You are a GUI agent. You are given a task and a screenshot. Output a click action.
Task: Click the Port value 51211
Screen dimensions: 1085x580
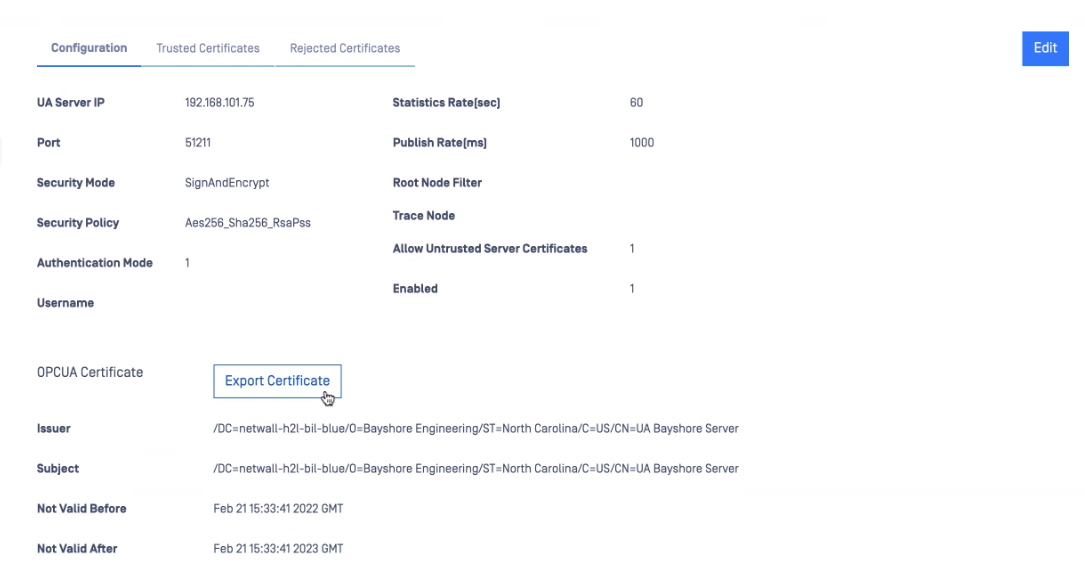point(197,143)
